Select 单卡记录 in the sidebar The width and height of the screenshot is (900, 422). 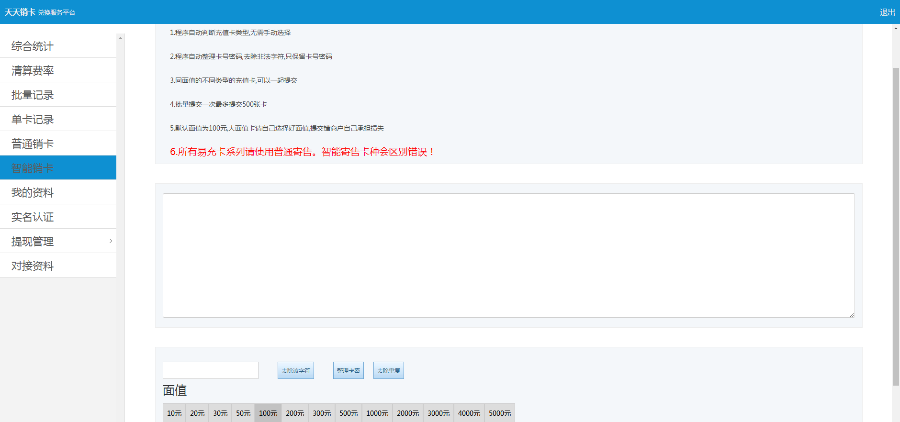tap(32, 120)
